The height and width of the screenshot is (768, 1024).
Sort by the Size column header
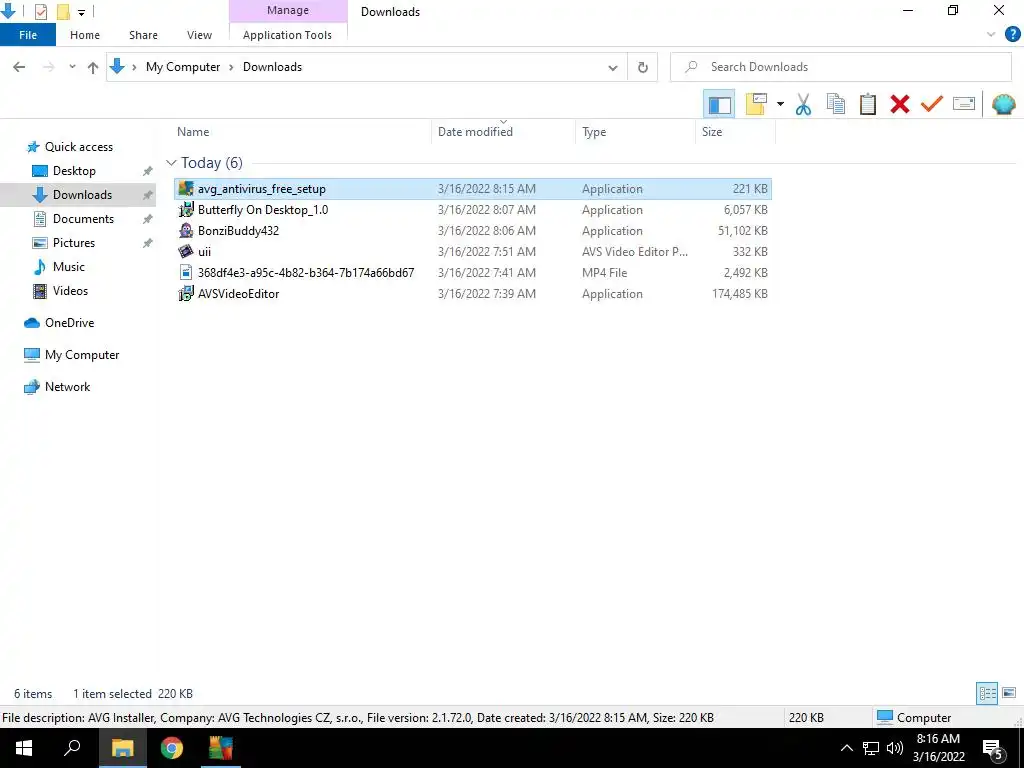point(735,131)
